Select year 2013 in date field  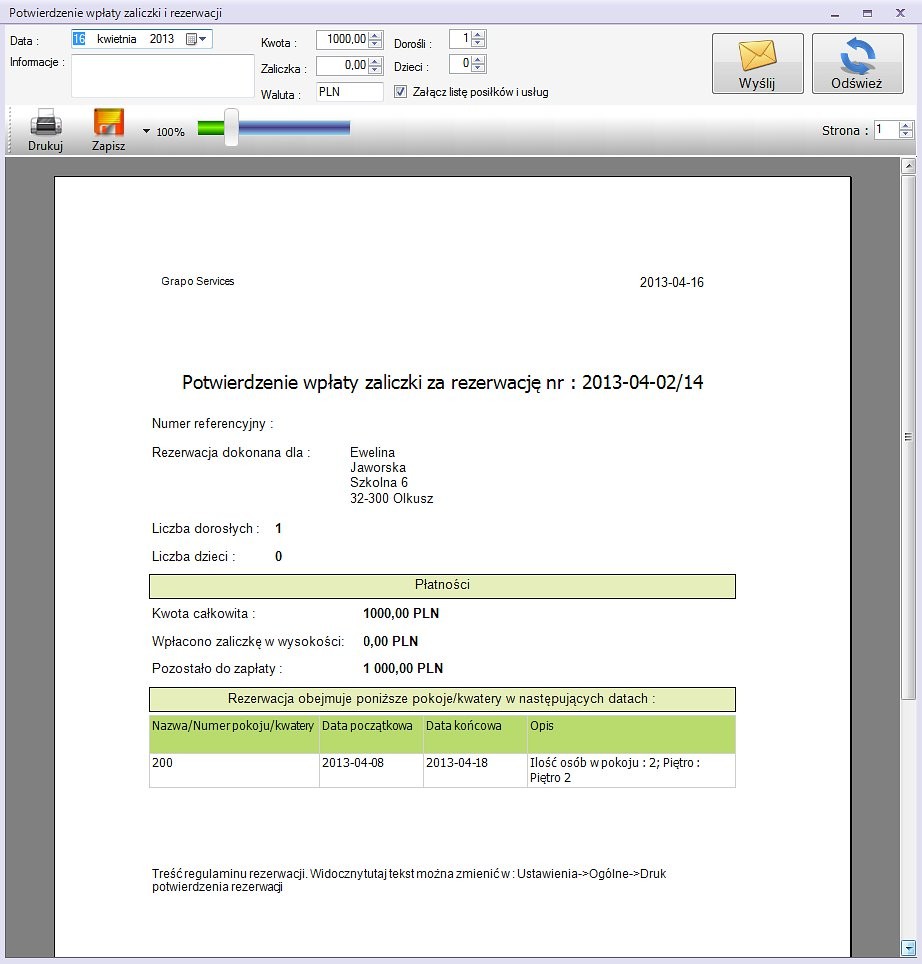[162, 39]
